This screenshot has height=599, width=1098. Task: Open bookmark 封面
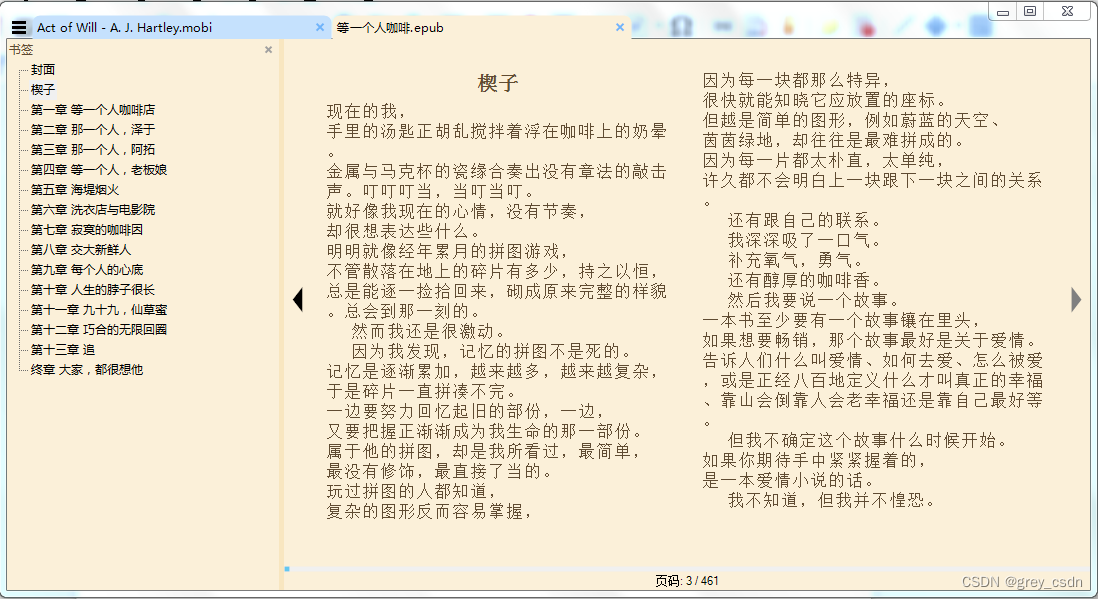click(43, 69)
